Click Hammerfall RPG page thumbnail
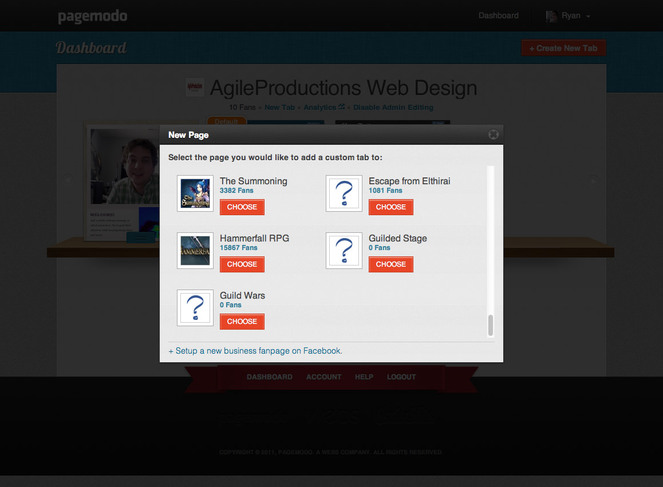663x487 pixels. (x=195, y=250)
